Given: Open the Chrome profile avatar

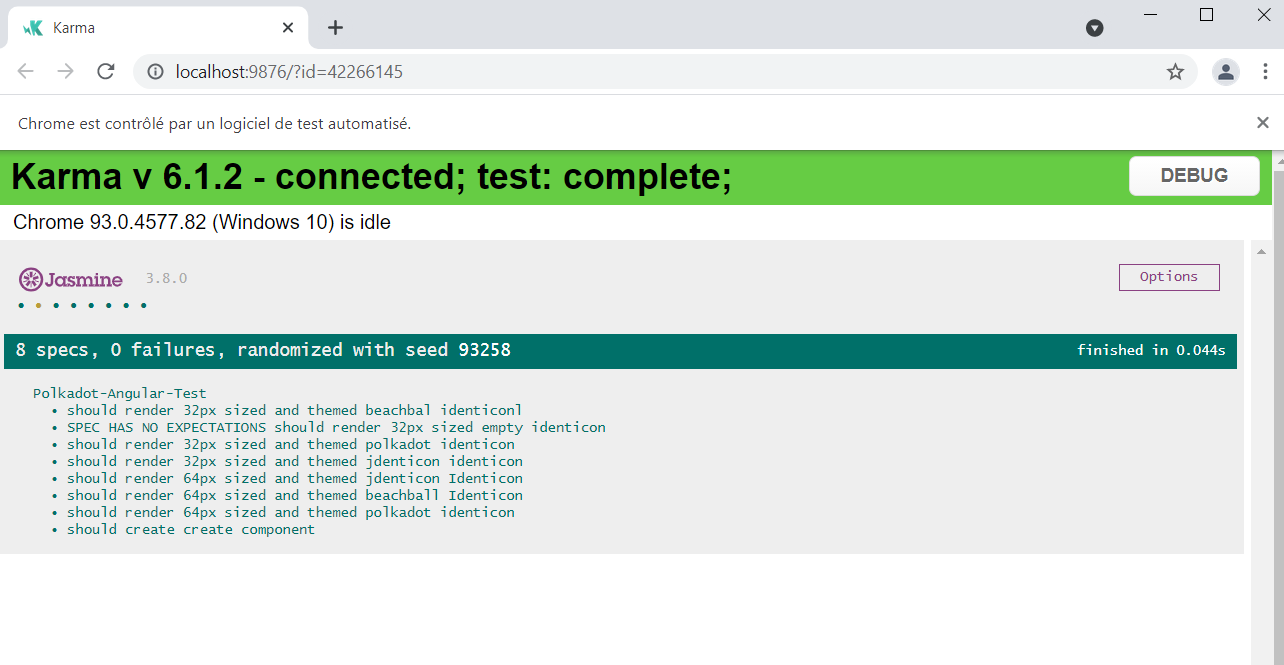Looking at the screenshot, I should [x=1225, y=71].
